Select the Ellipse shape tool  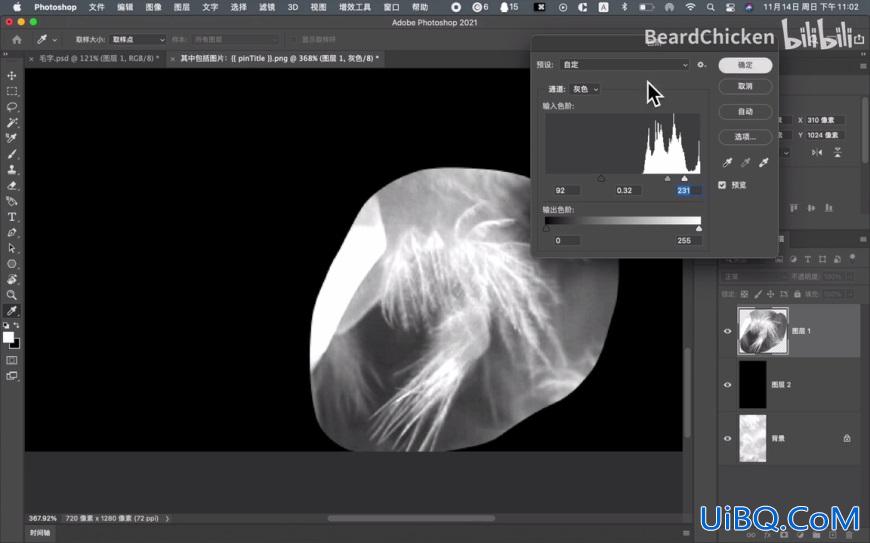pos(12,263)
